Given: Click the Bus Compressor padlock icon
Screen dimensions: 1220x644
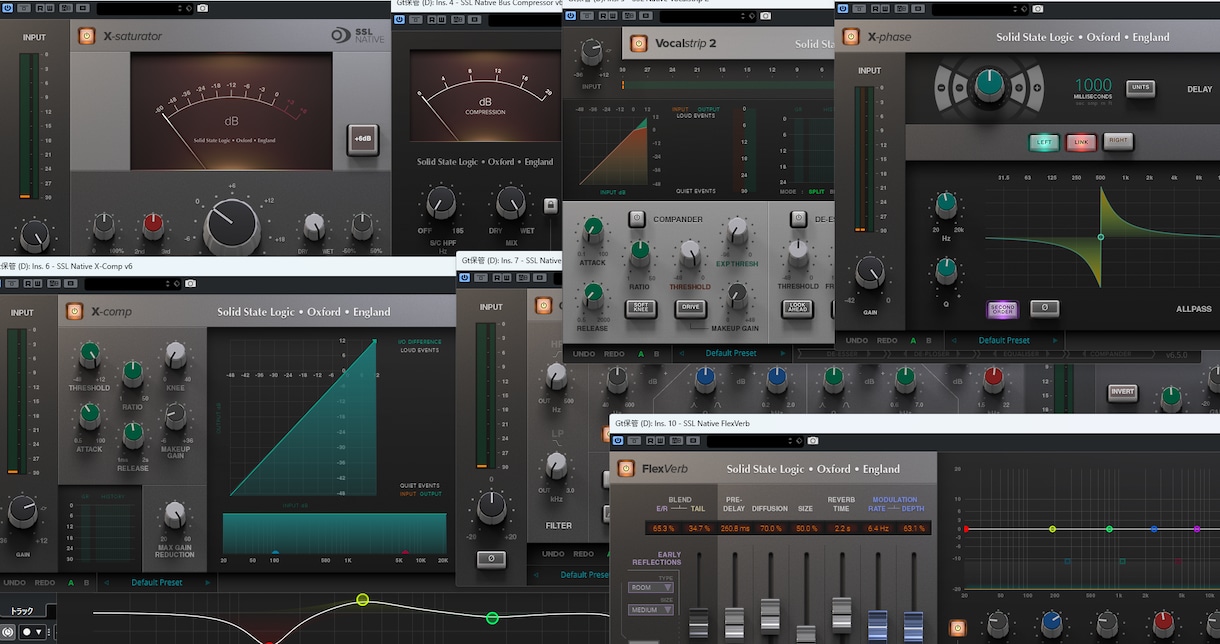Looking at the screenshot, I should (550, 205).
